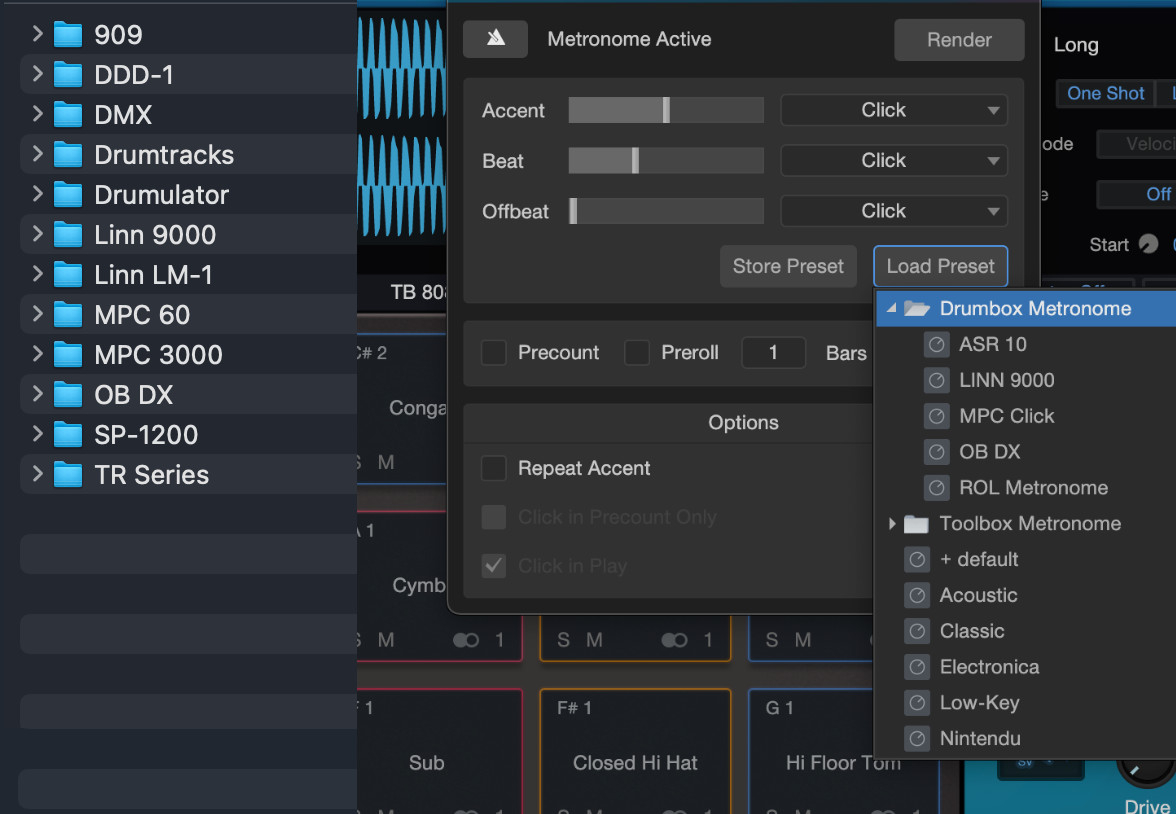1176x814 pixels.
Task: Click link icon on pad above Closed Hi Hat
Action: click(x=674, y=640)
